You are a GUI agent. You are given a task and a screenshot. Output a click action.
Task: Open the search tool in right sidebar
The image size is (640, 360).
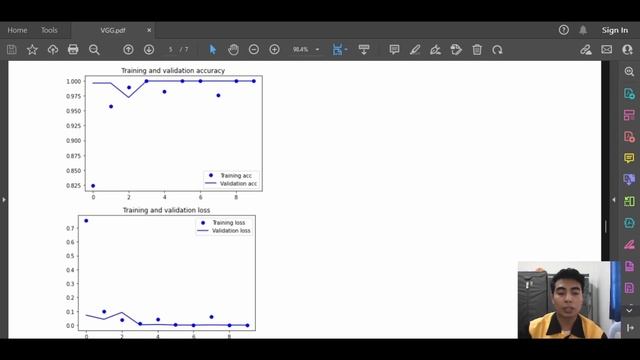(629, 72)
